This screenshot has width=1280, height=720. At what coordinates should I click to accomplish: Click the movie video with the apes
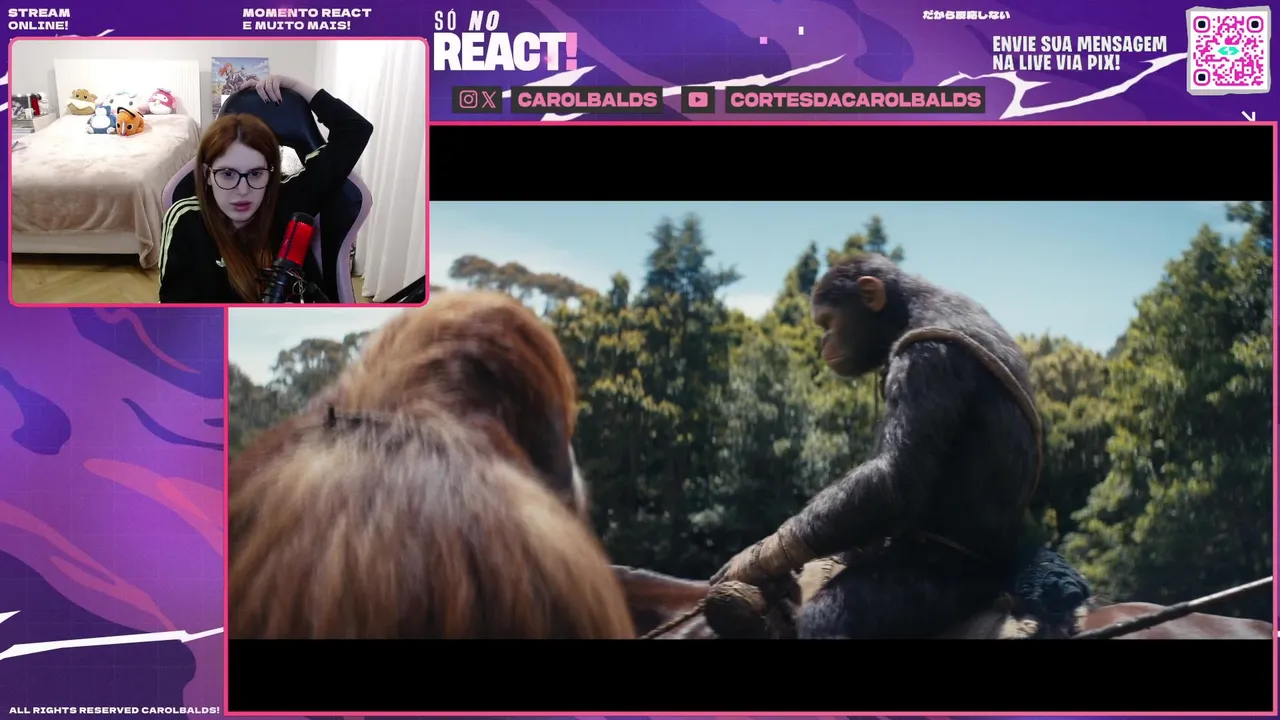pos(750,420)
